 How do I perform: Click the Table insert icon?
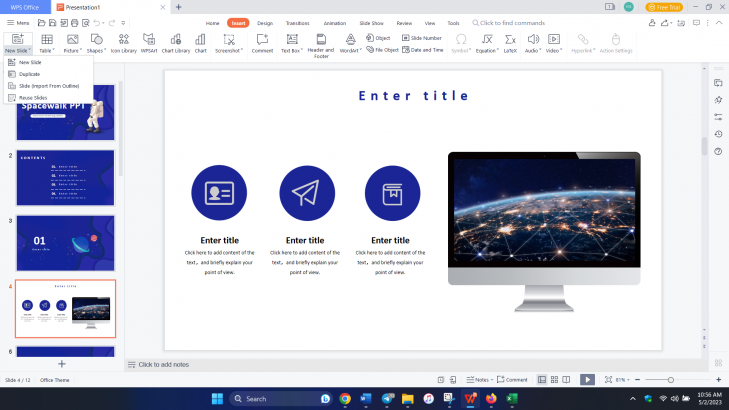point(46,40)
